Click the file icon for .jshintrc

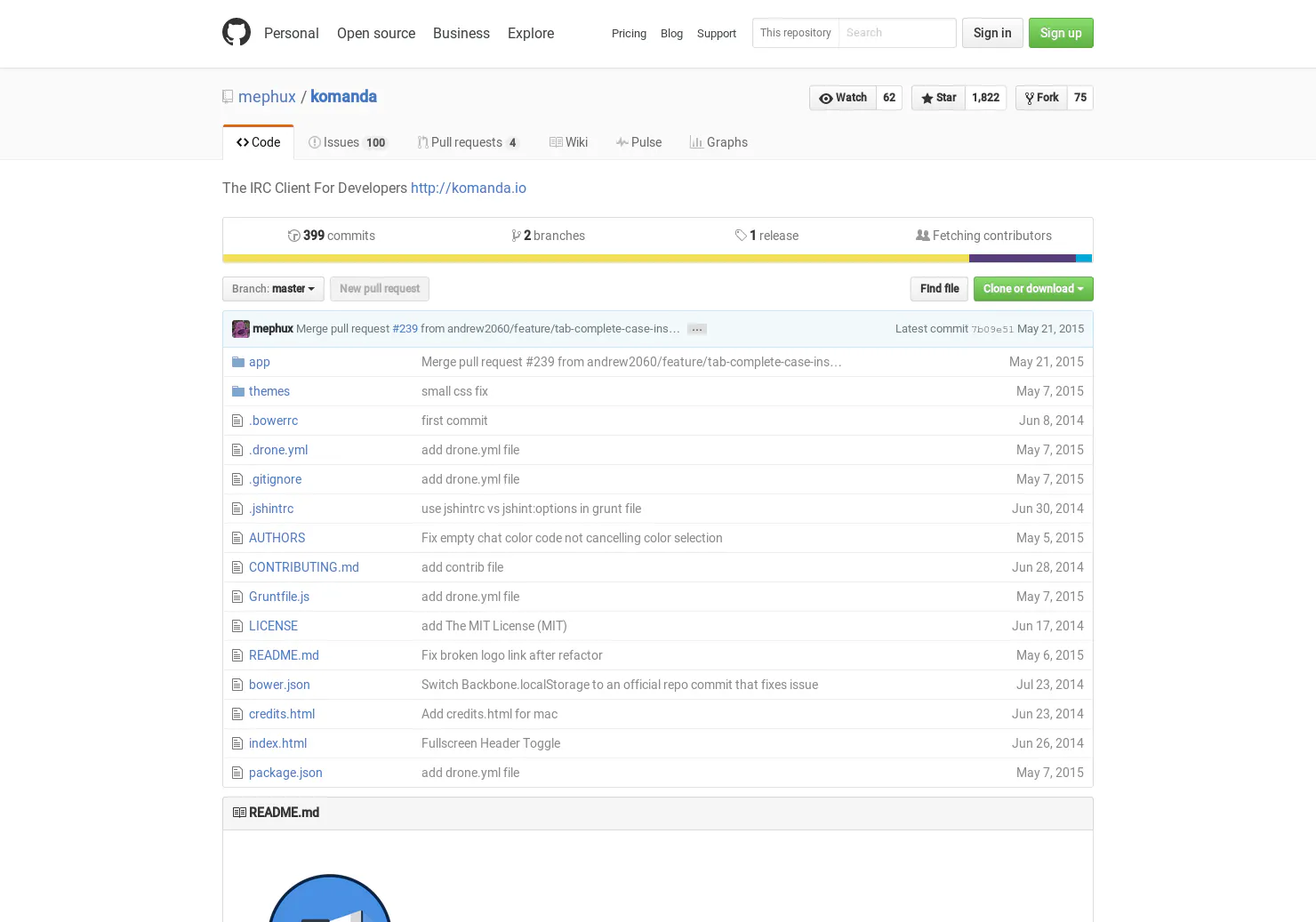pyautogui.click(x=237, y=509)
